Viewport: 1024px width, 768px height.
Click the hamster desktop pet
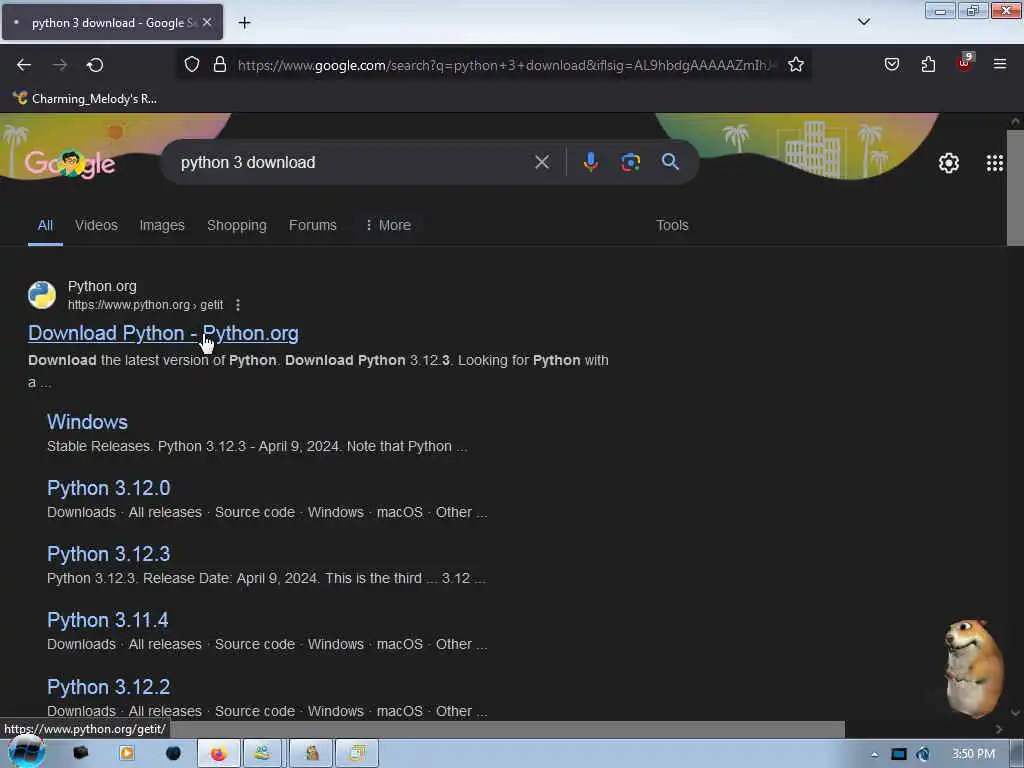click(x=972, y=667)
